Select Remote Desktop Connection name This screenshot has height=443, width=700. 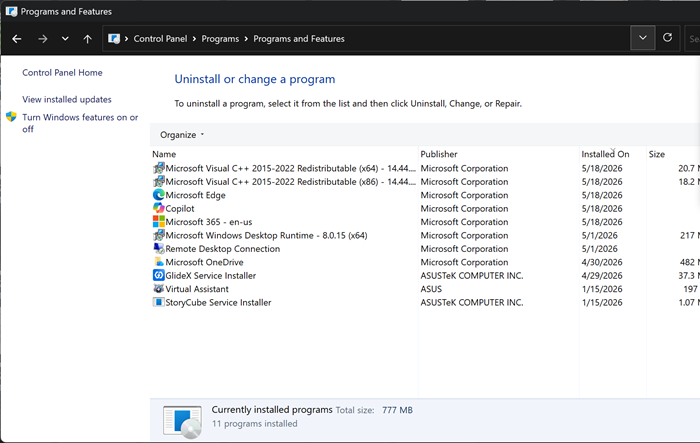(x=223, y=249)
